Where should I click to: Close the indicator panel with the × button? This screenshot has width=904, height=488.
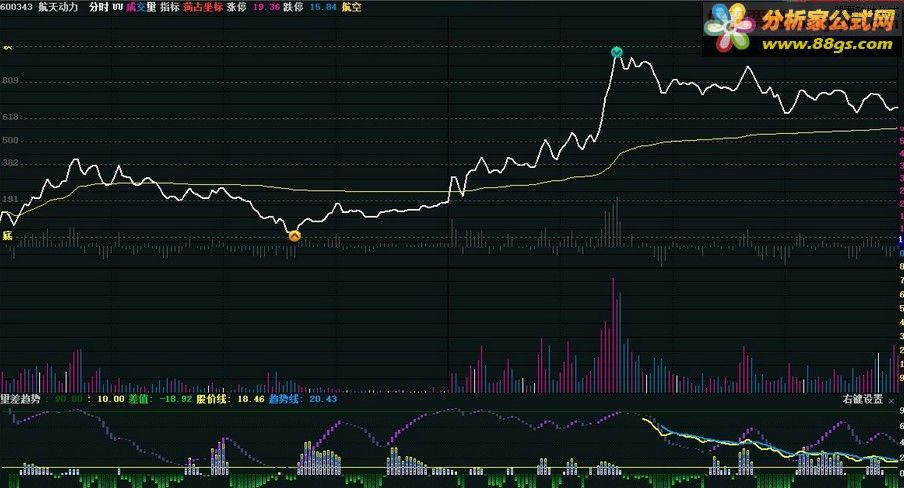pos(891,400)
